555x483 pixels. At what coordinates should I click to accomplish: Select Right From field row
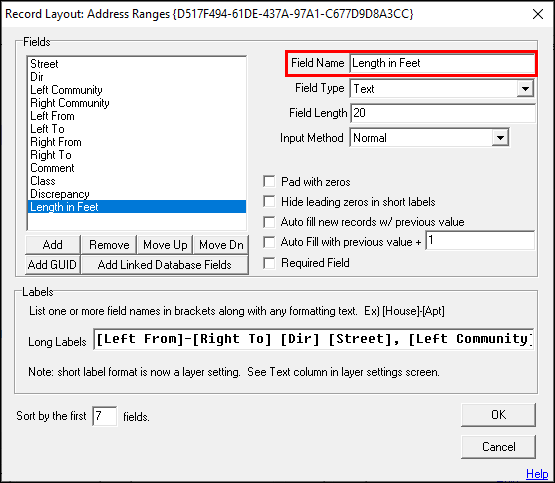(137, 142)
